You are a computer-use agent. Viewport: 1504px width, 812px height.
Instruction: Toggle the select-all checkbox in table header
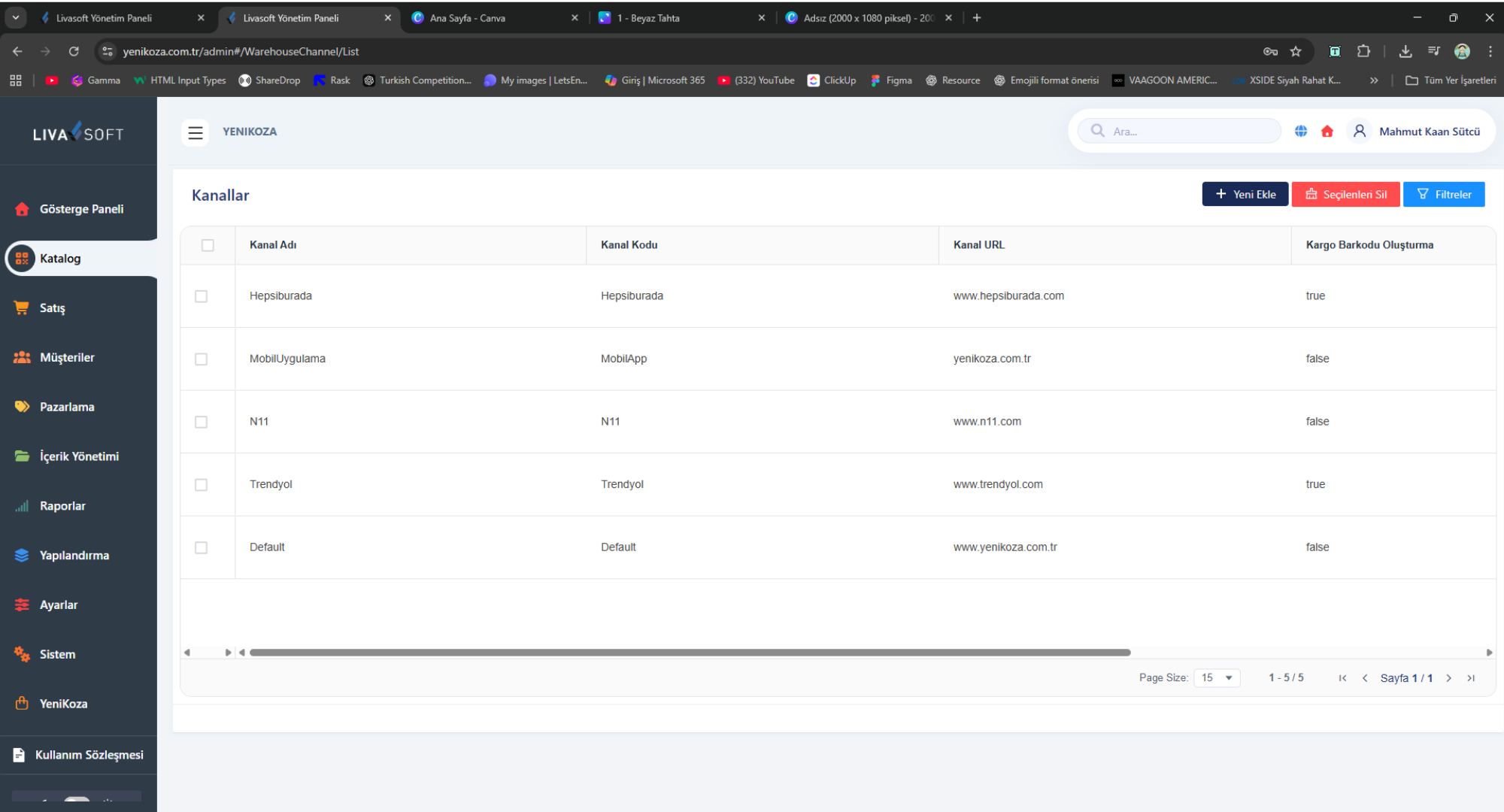coord(208,245)
